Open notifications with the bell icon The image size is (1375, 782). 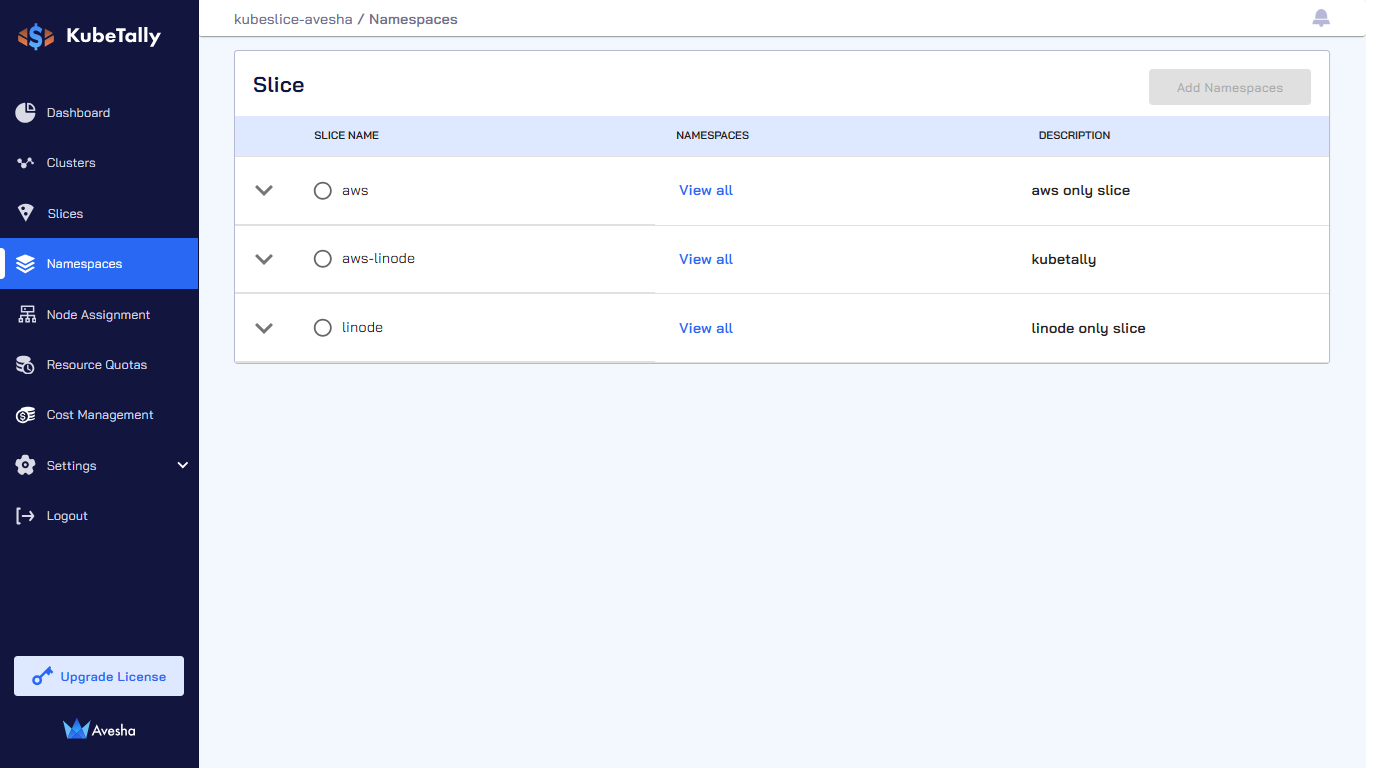coord(1321,18)
